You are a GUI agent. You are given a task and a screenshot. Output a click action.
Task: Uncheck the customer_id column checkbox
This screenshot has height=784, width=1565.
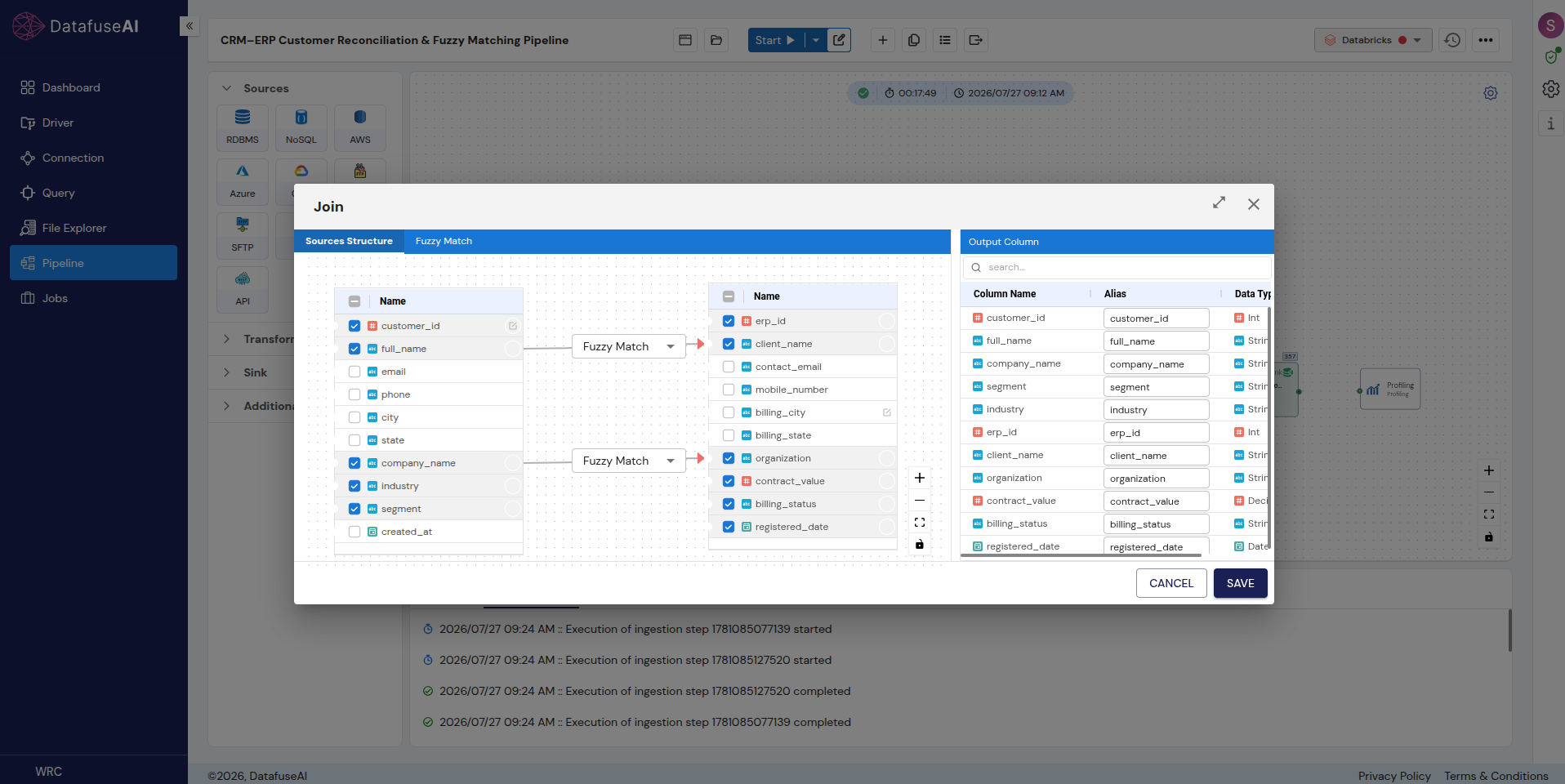pos(354,326)
